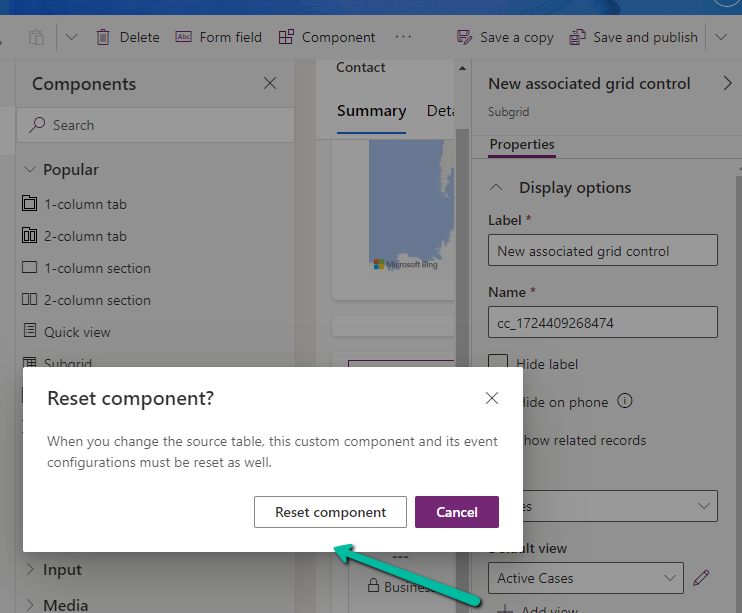Viewport: 742px width, 613px height.
Task: Click Save a copy icon
Action: 465,37
